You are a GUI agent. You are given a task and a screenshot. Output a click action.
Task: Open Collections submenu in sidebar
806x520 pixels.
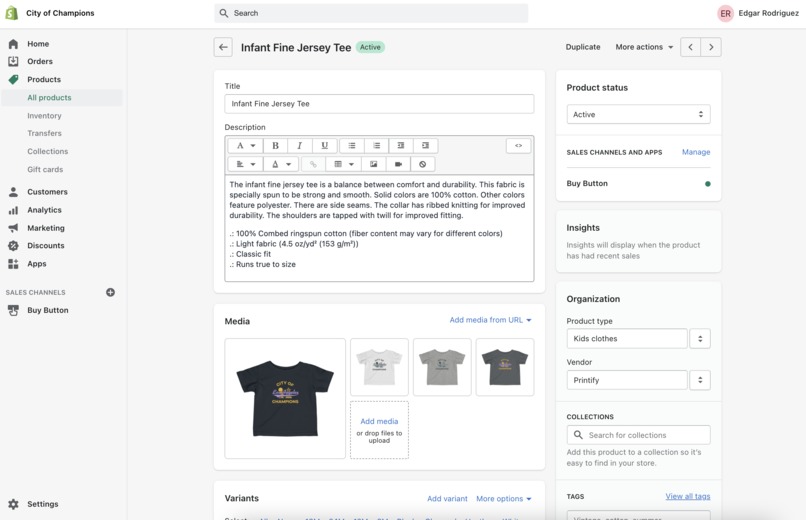pos(47,151)
